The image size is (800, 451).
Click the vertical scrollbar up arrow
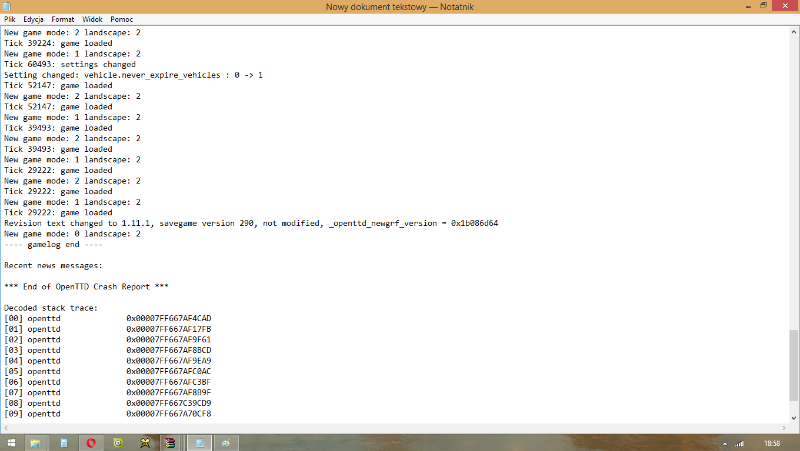793,32
